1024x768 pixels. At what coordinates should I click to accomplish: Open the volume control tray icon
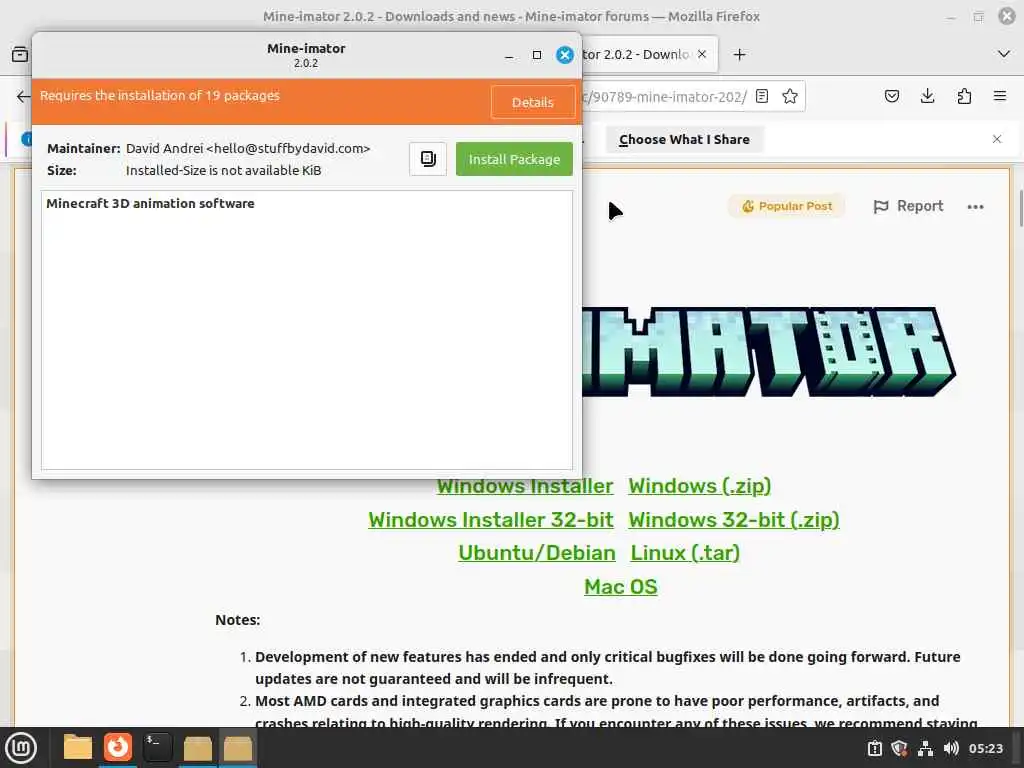951,748
